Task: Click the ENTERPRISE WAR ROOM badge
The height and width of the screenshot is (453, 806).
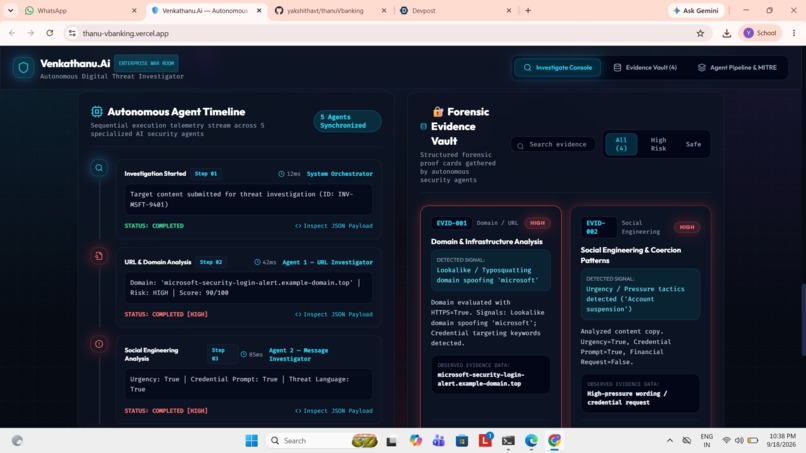Action: tap(146, 63)
